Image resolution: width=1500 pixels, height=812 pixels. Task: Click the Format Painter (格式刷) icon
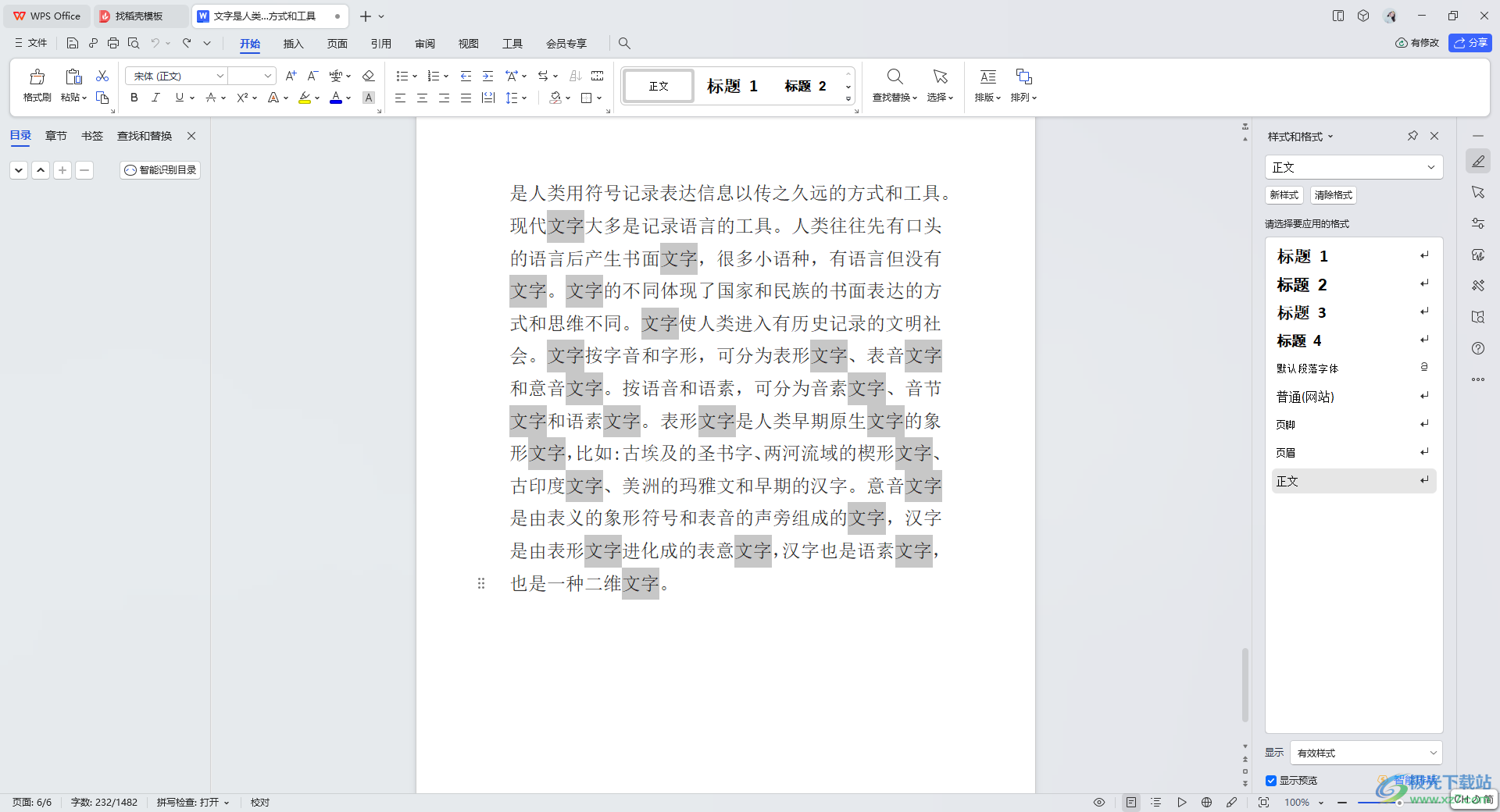[37, 77]
